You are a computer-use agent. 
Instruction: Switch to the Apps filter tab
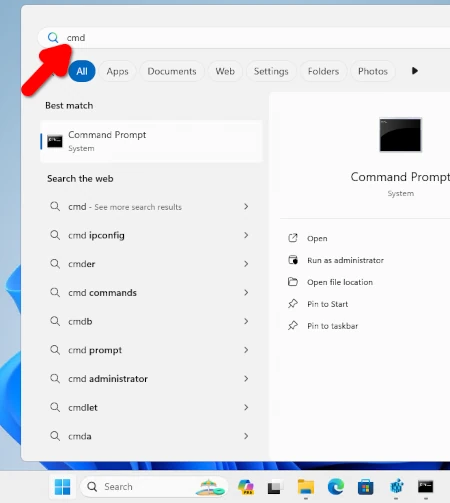point(117,71)
